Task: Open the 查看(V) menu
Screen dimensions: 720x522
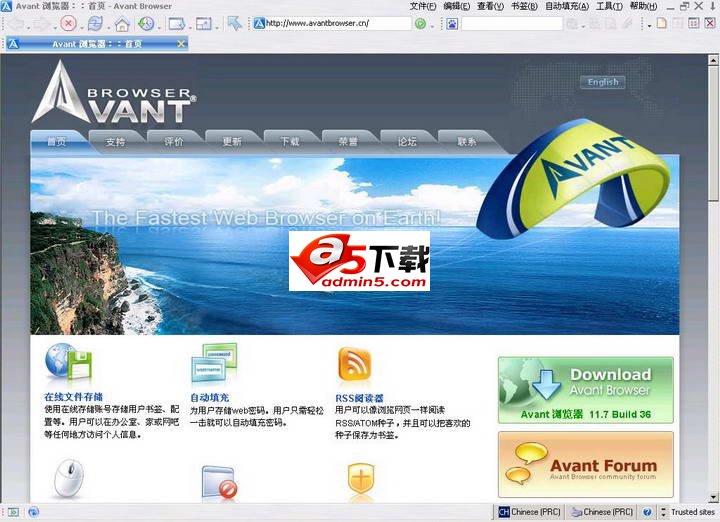Action: [x=490, y=6]
